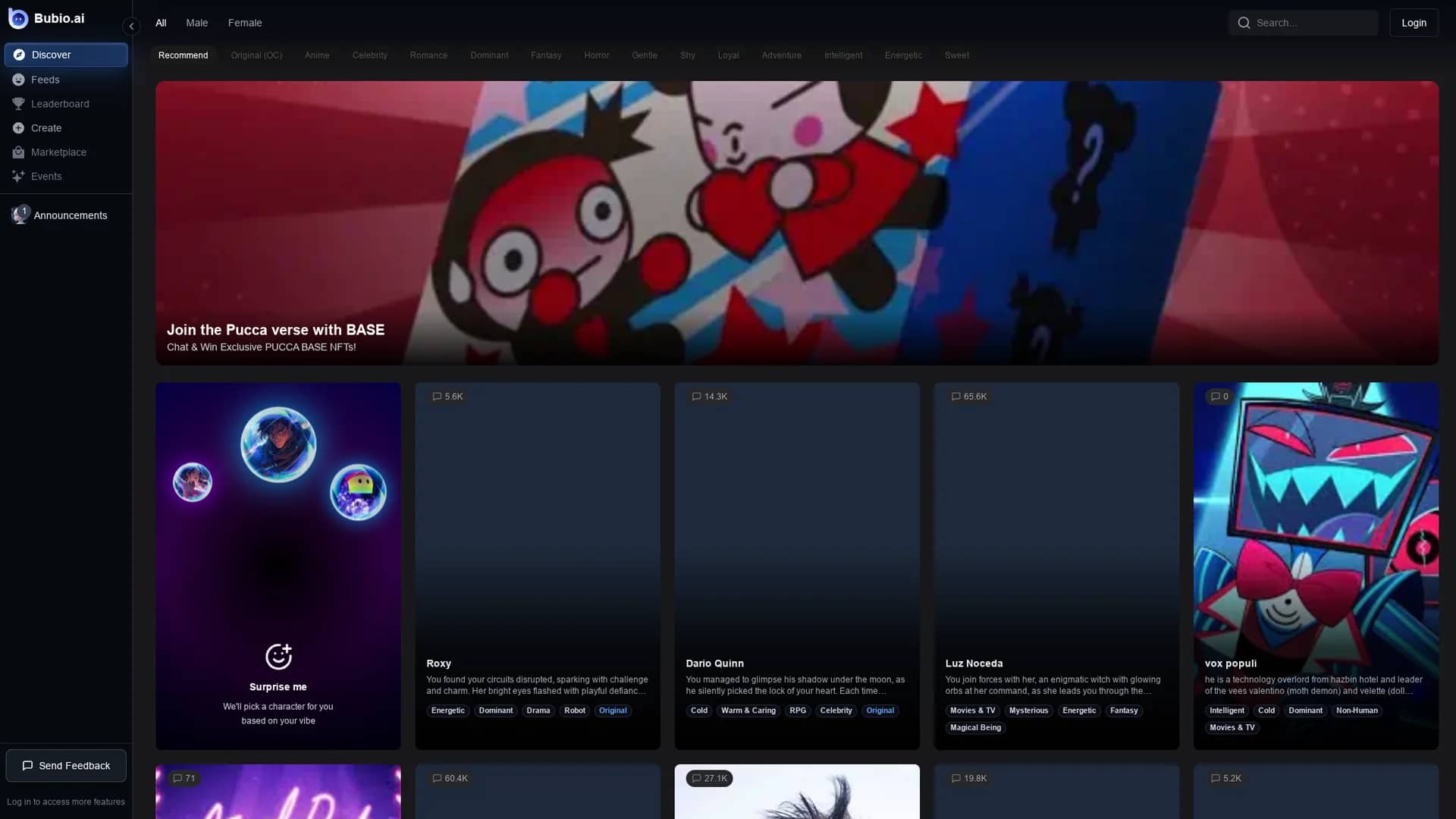This screenshot has height=819, width=1456.
Task: Click the 60.4K chat count badge
Action: [450, 778]
